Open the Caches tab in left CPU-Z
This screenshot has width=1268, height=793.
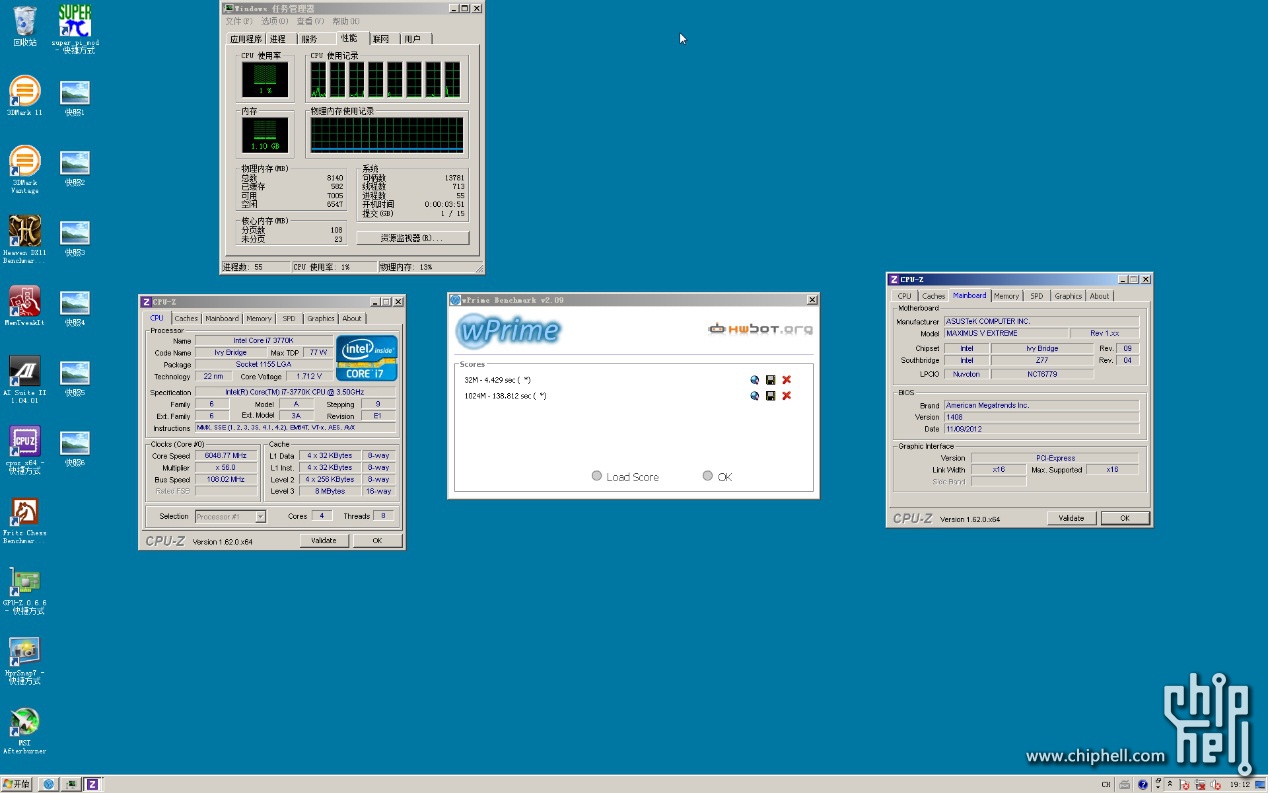pyautogui.click(x=186, y=319)
